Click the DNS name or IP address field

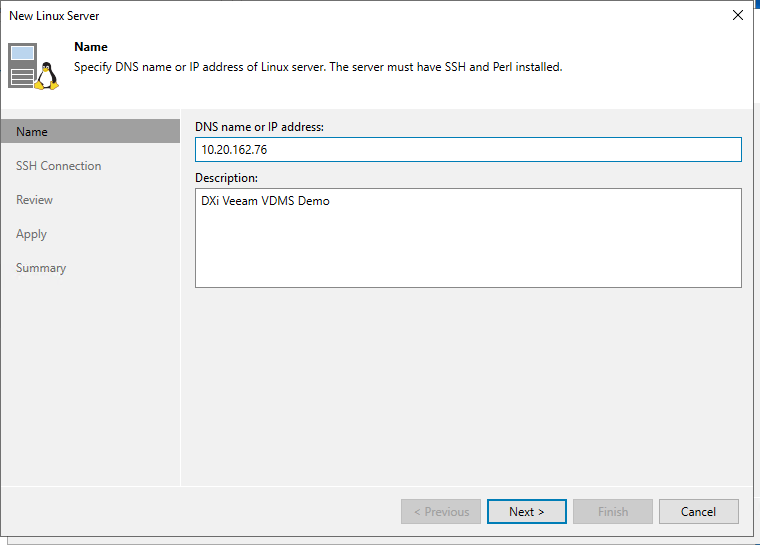pyautogui.click(x=467, y=150)
